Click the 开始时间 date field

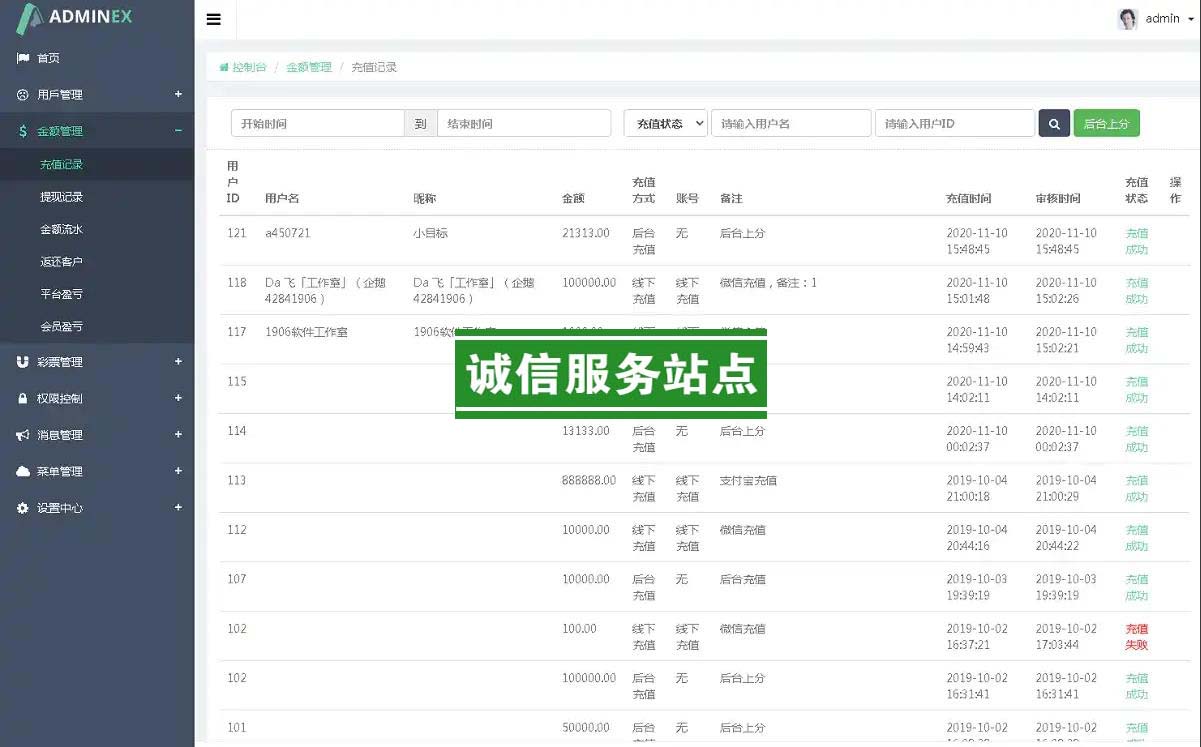pos(317,123)
